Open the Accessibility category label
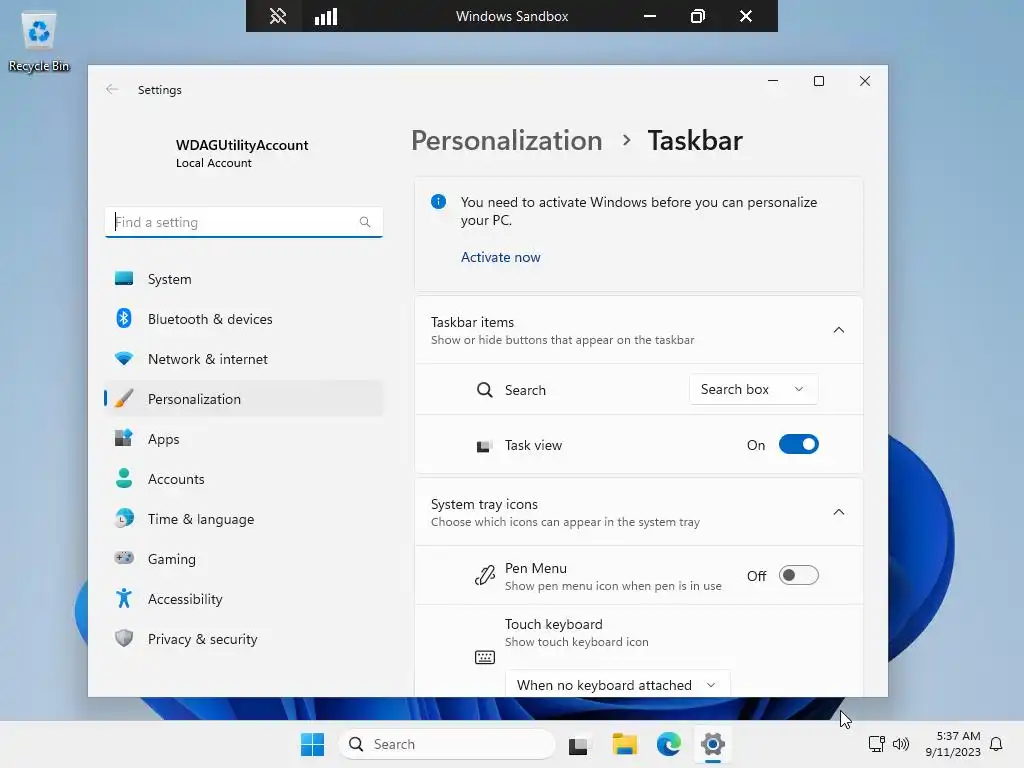Viewport: 1024px width, 768px height. click(185, 599)
